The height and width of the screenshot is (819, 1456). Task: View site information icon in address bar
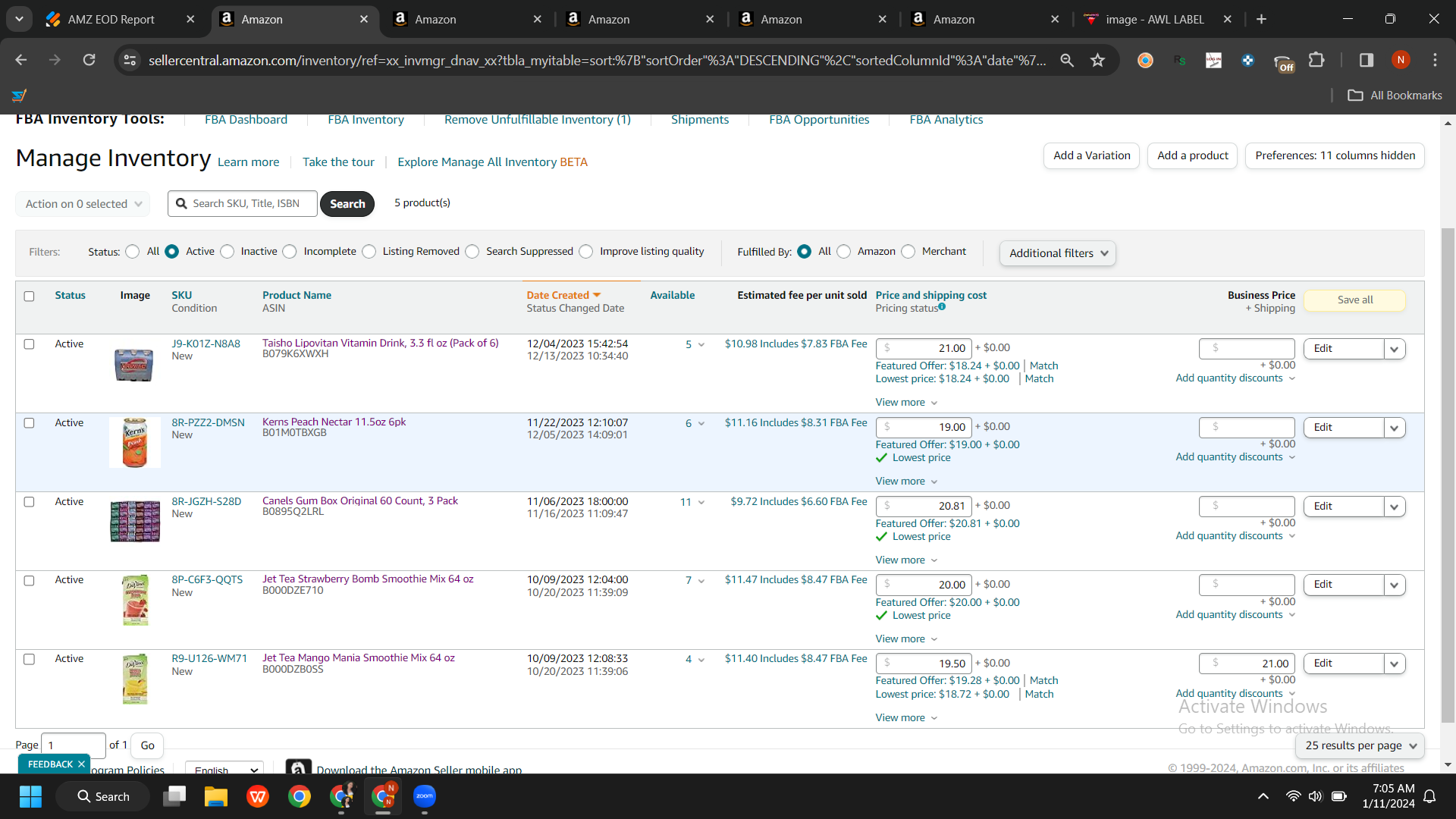pos(130,60)
